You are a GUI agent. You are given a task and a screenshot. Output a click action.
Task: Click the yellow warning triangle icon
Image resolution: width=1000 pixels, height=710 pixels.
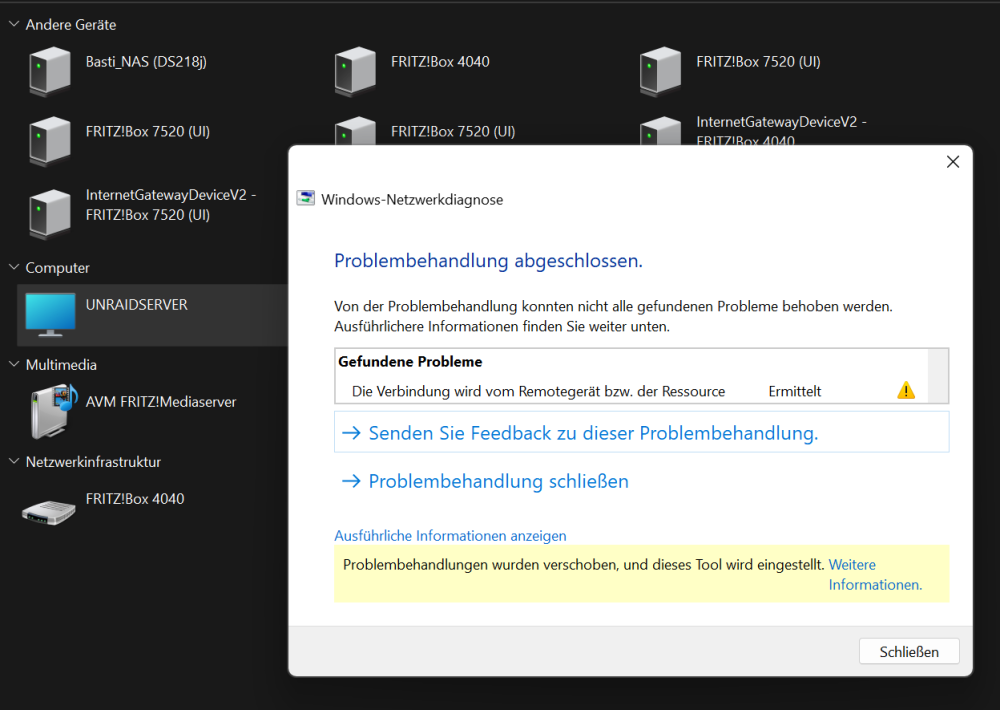(x=906, y=390)
